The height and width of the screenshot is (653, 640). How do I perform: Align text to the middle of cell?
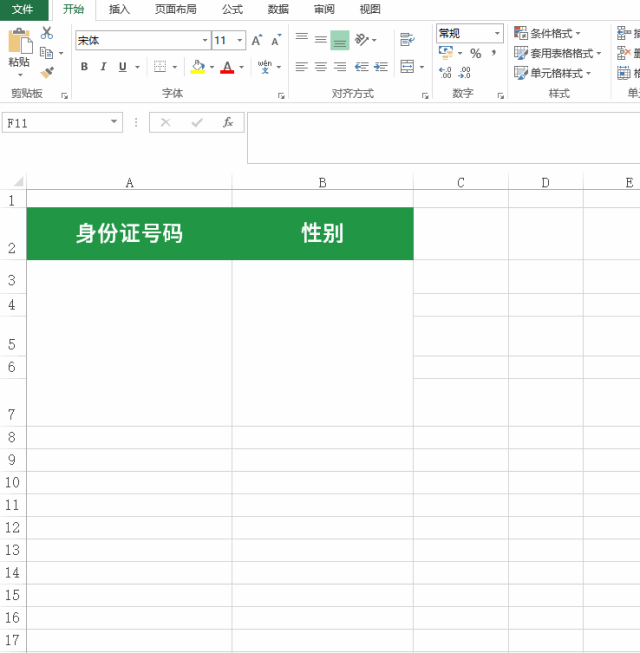coord(321,40)
